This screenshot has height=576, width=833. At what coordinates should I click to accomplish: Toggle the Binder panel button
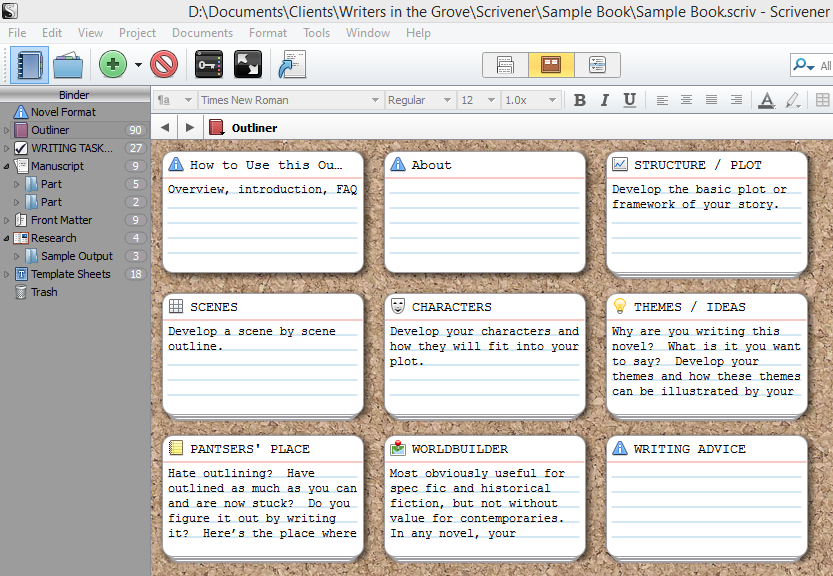[x=28, y=66]
